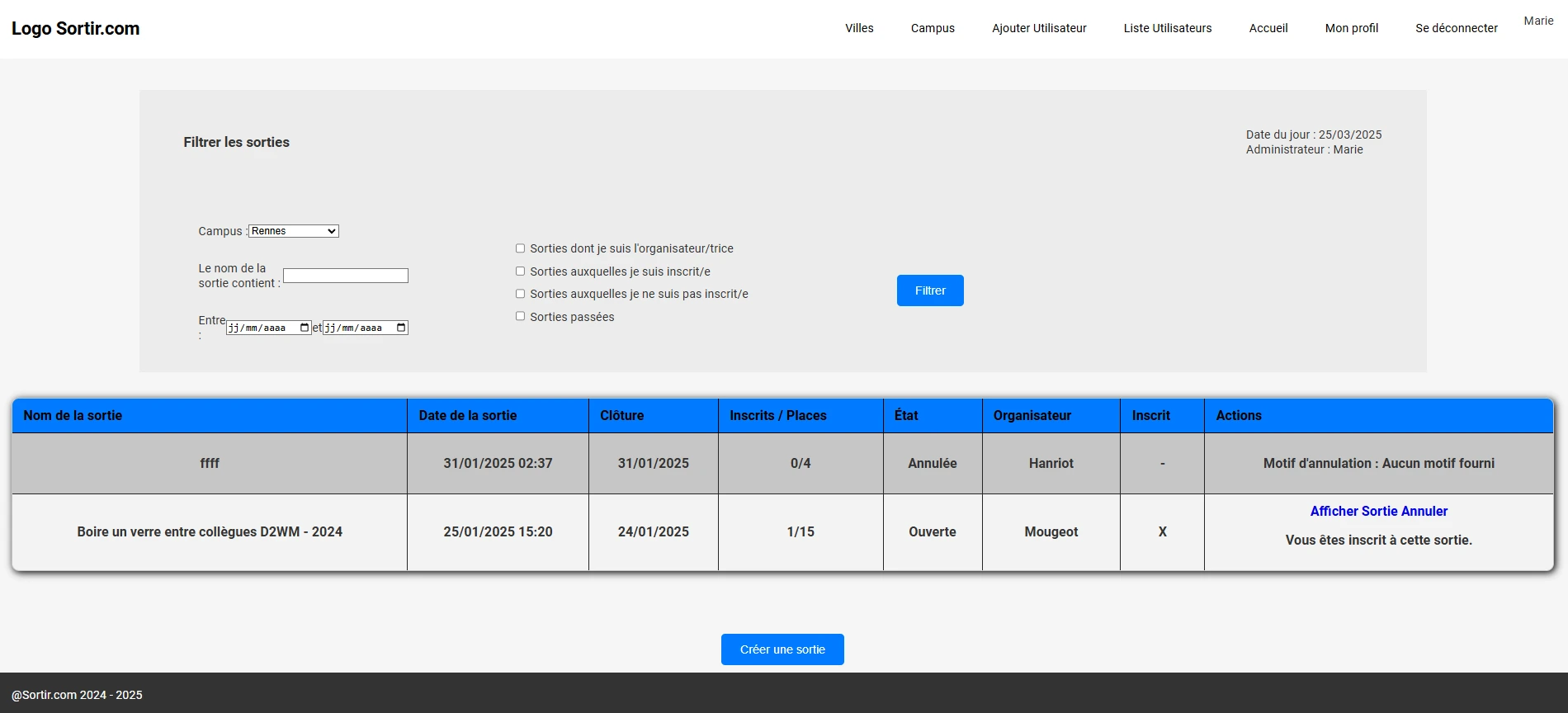Image resolution: width=1568 pixels, height=713 pixels.
Task: Navigate to Liste Utilisateurs
Action: coord(1167,28)
